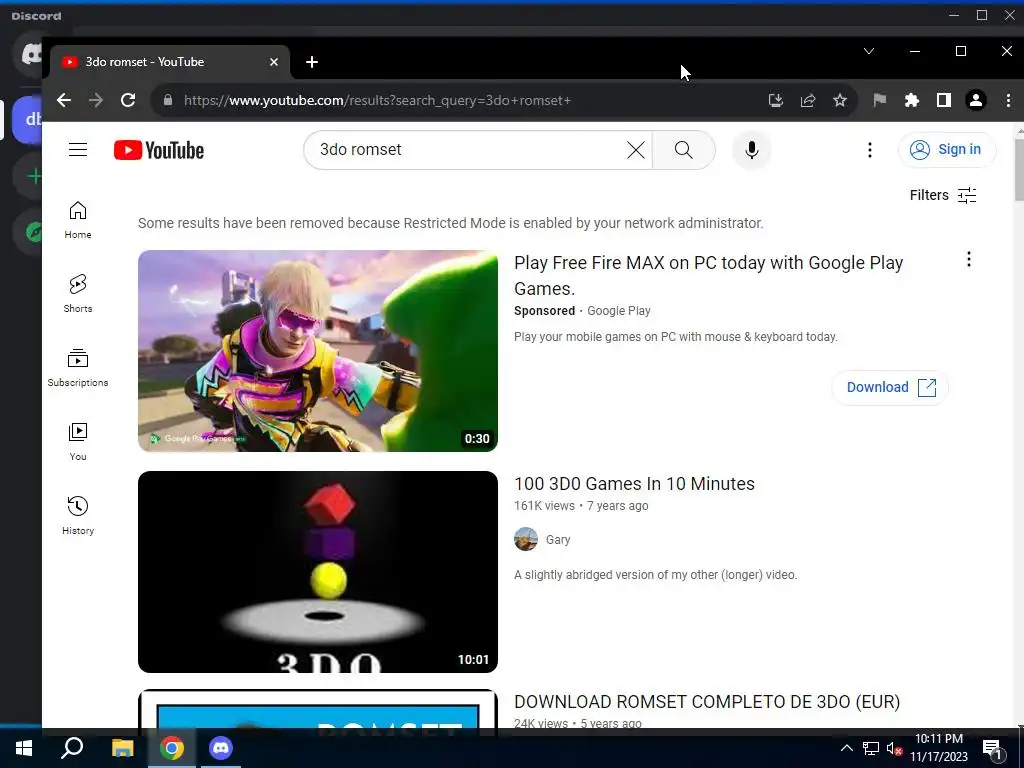Click the Free Fire MAX ad title

[x=708, y=276]
